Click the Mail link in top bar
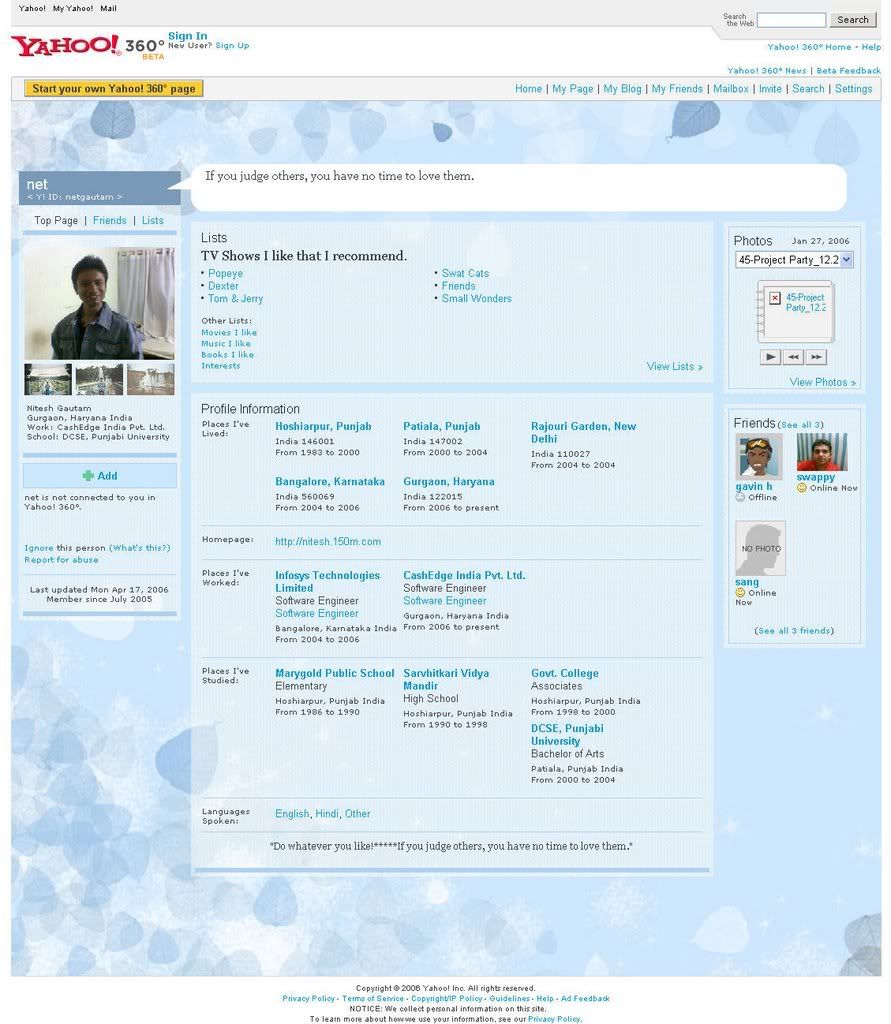Image resolution: width=891 pixels, height=1024 pixels. [x=108, y=8]
